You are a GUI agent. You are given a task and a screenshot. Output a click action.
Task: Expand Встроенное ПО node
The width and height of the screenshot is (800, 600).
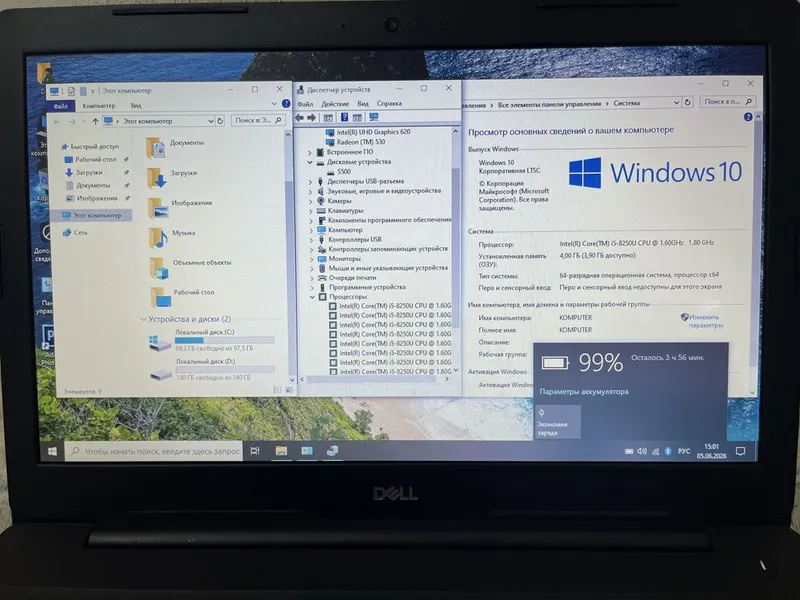310,153
